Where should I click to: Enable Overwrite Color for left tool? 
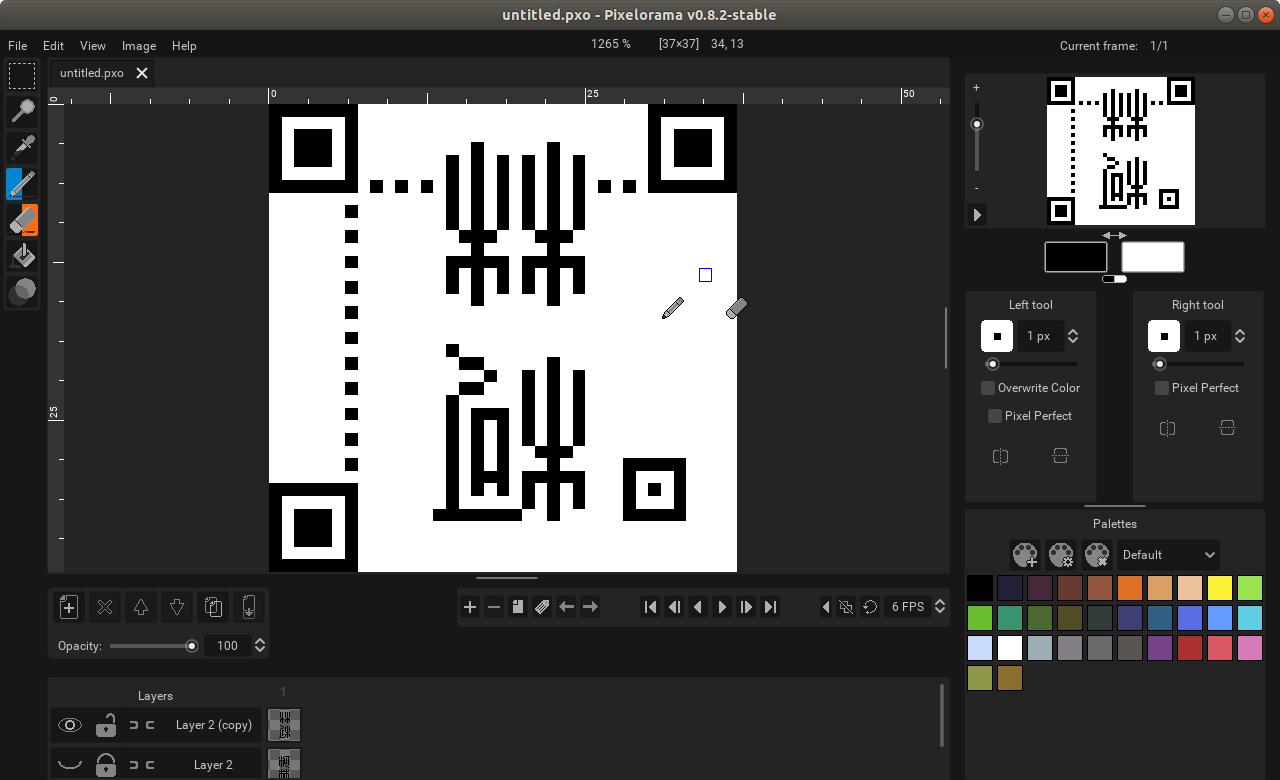point(1031,388)
